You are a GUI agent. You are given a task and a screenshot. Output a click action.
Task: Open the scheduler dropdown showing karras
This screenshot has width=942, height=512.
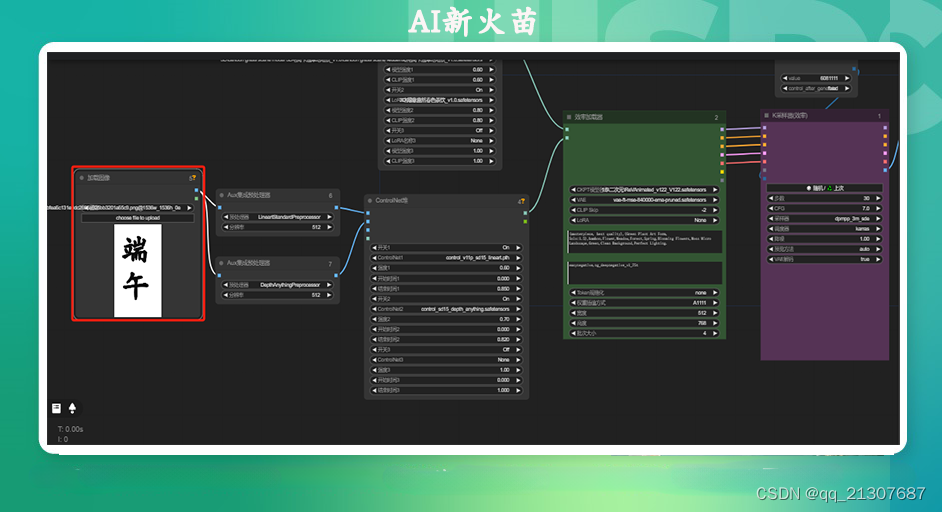824,229
